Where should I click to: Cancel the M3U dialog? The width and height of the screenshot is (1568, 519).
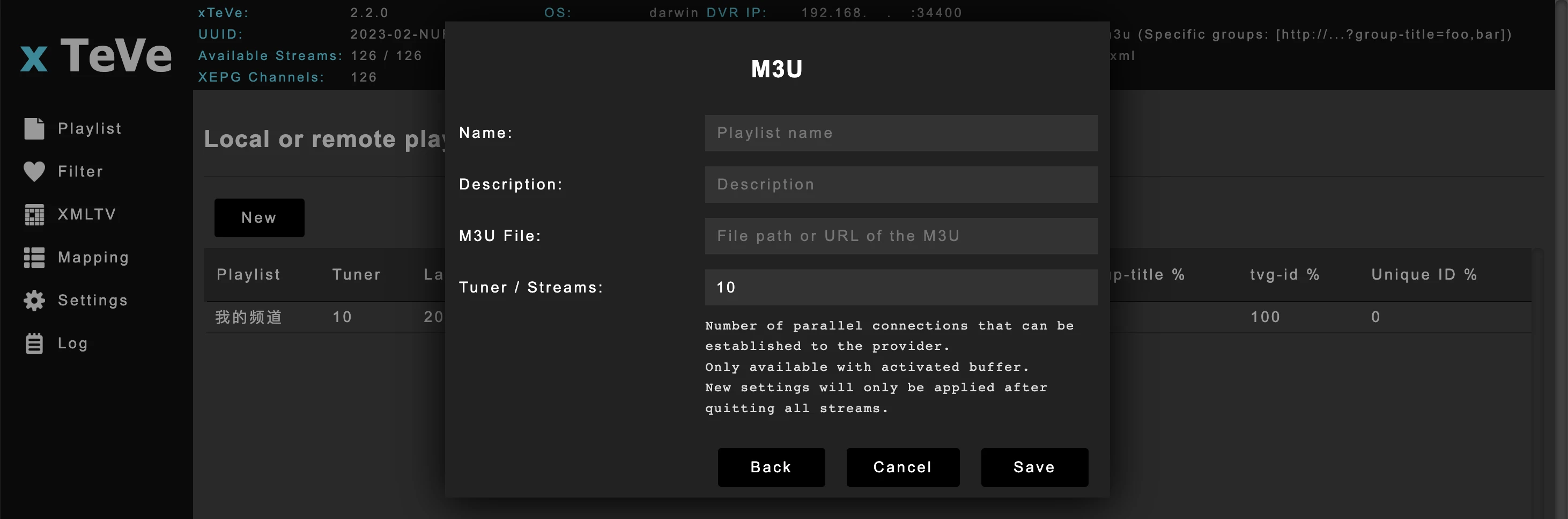903,467
